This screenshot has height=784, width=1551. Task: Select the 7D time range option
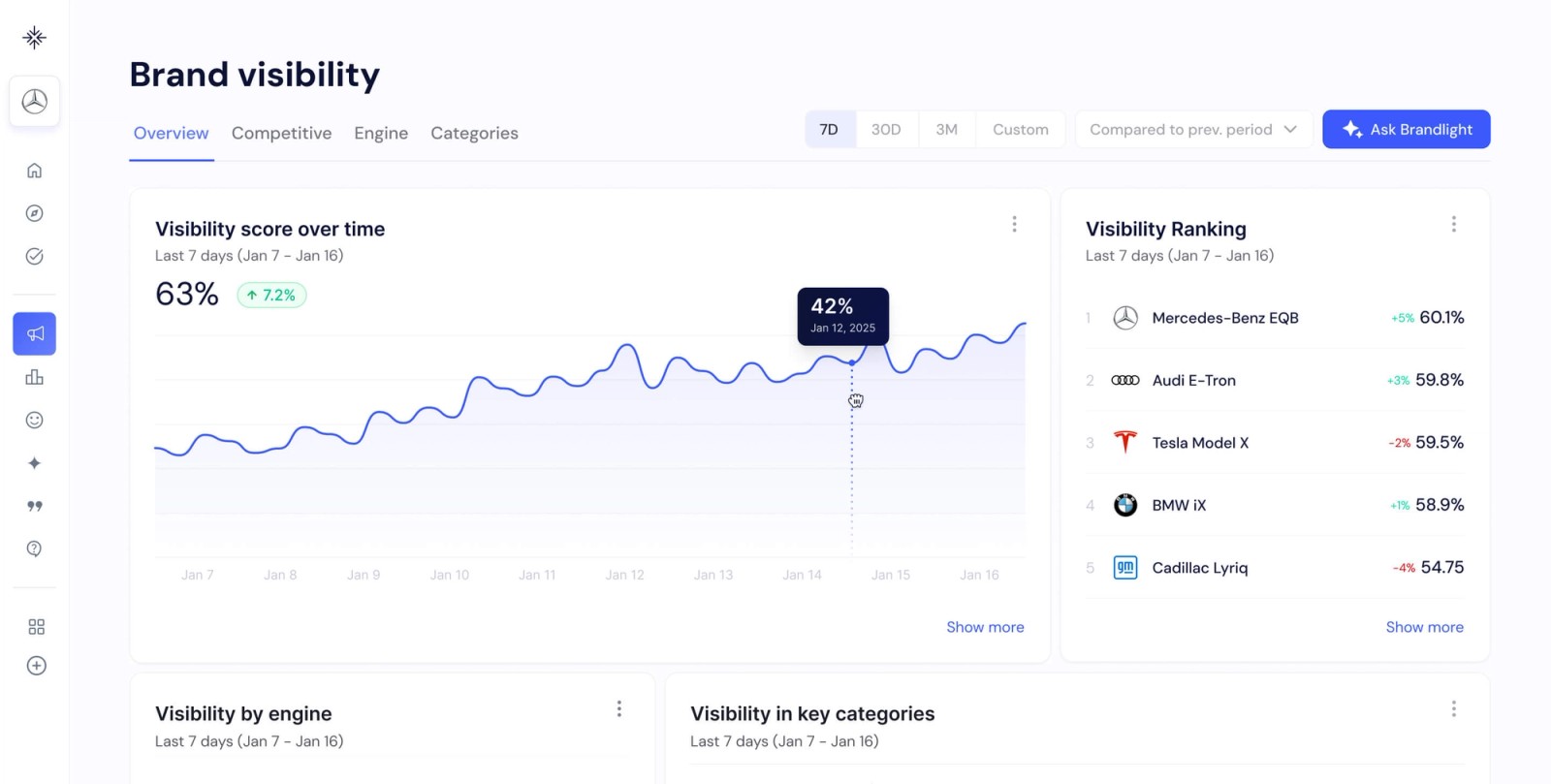(830, 128)
